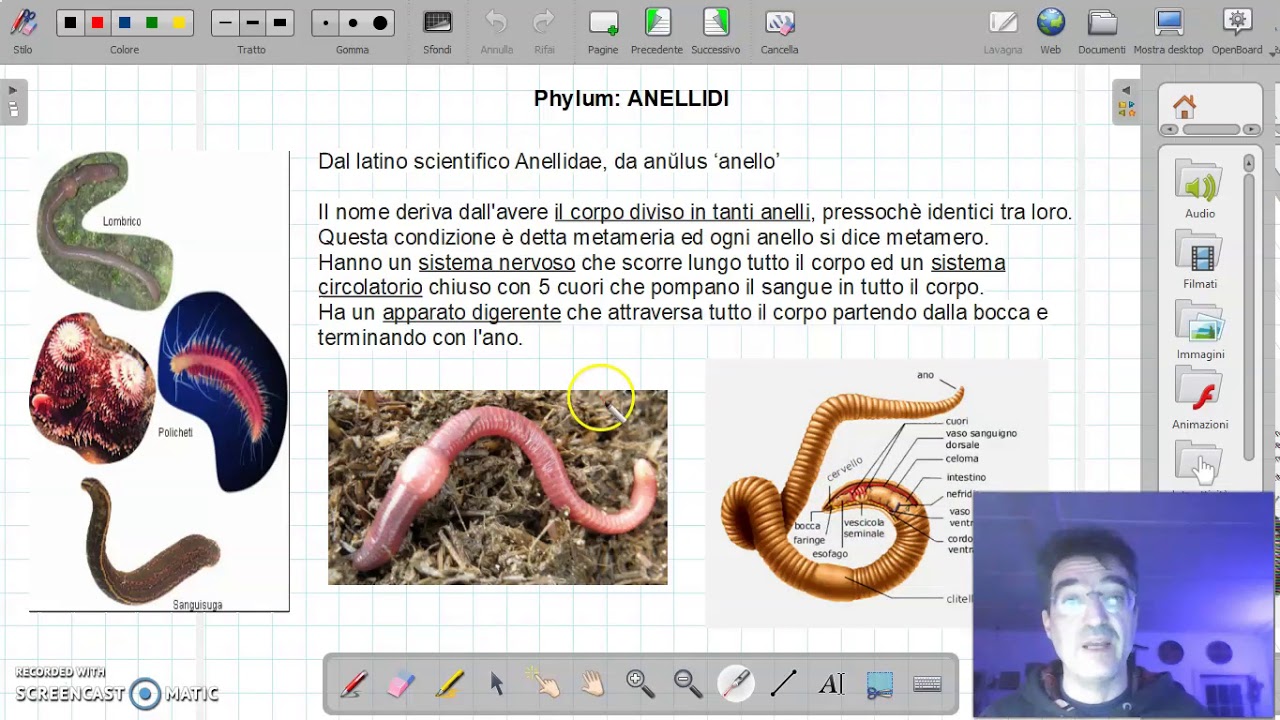Open the Filmati library folder
Image resolution: width=1280 pixels, height=720 pixels.
point(1200,260)
